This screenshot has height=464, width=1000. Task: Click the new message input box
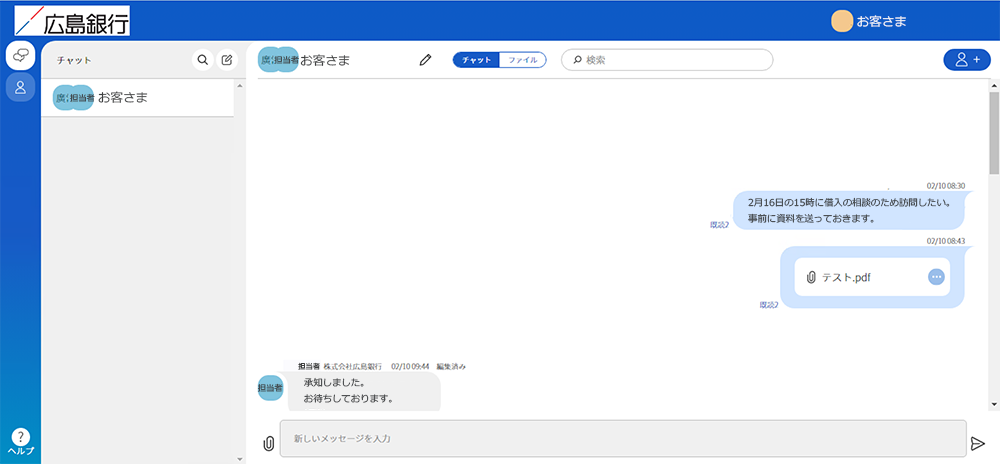pyautogui.click(x=623, y=439)
